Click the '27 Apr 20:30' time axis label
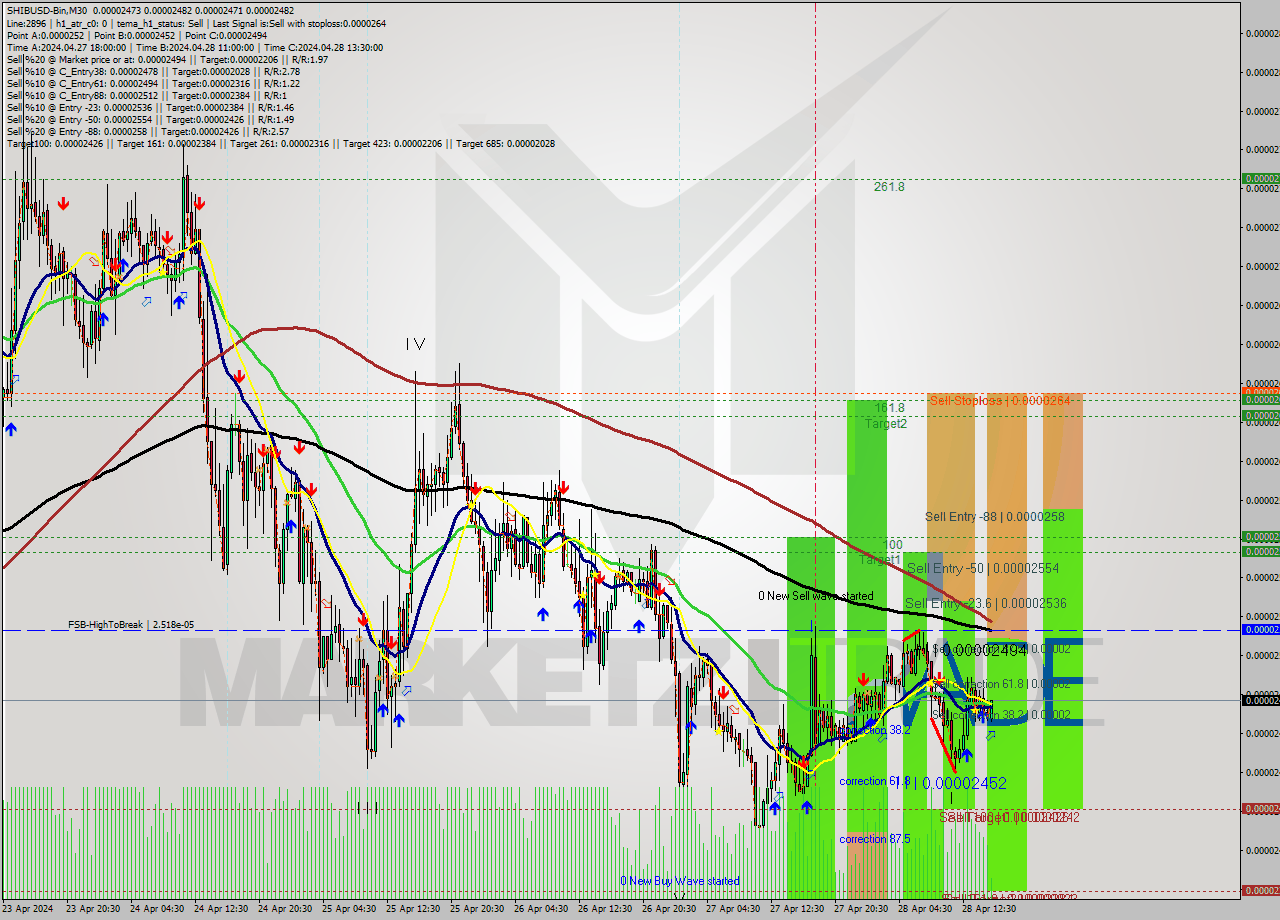Image resolution: width=1280 pixels, height=920 pixels. tap(860, 909)
